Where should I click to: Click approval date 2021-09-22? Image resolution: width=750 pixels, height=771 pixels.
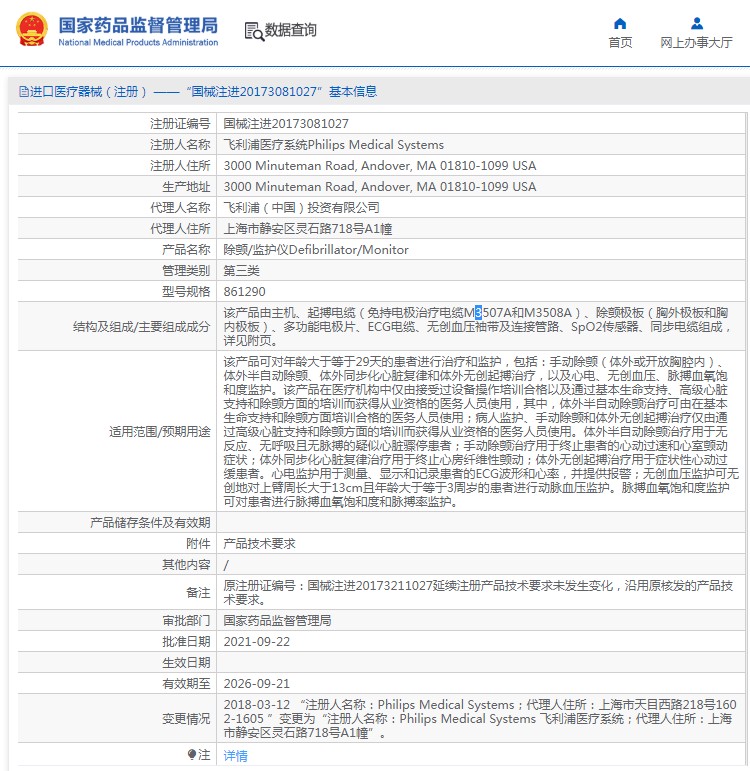click(257, 642)
